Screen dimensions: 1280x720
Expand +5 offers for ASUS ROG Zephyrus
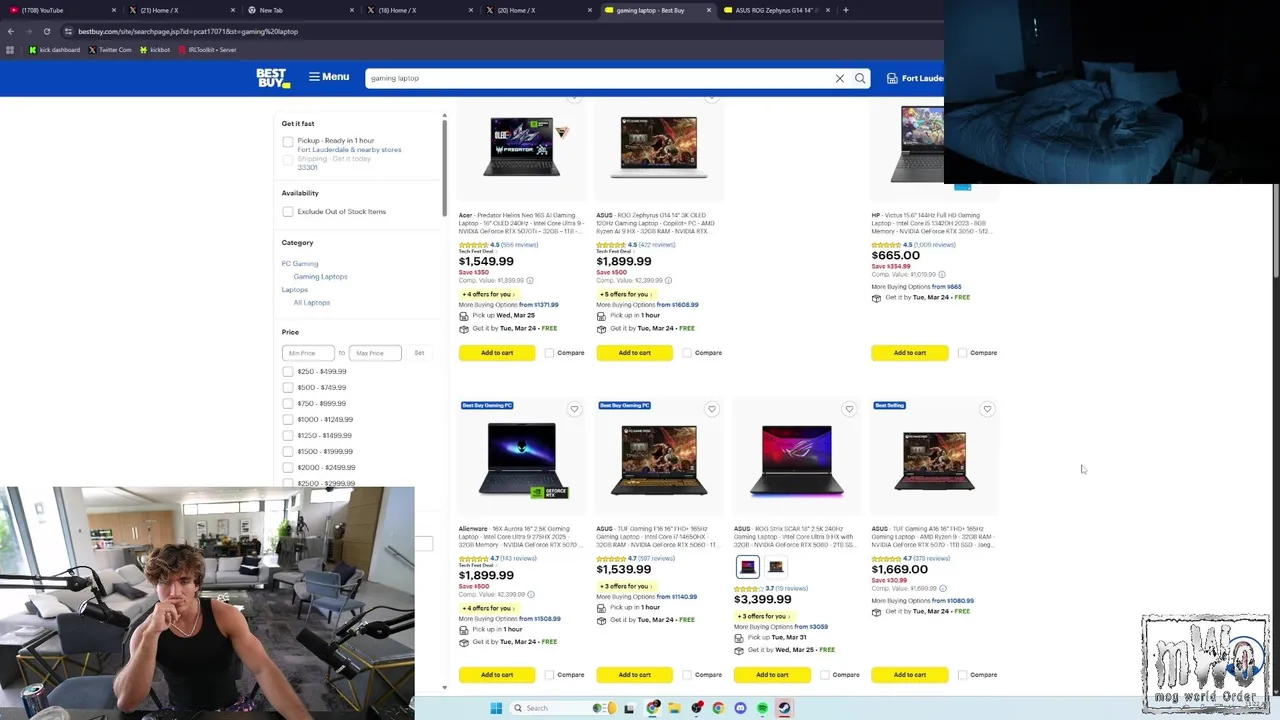(x=626, y=294)
